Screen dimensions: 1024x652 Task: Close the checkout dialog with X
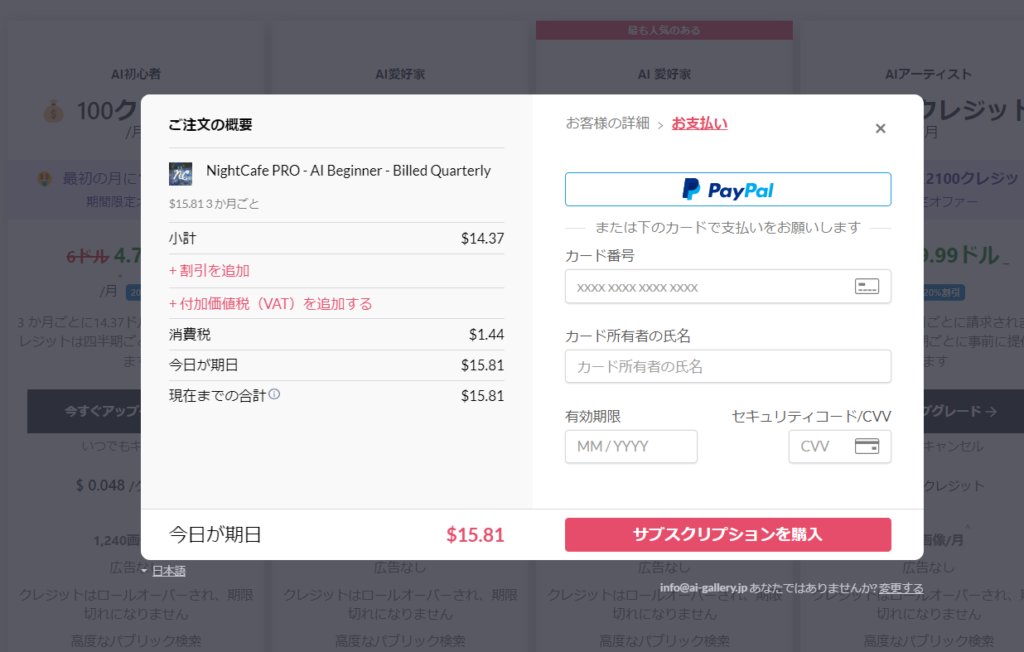pos(880,129)
